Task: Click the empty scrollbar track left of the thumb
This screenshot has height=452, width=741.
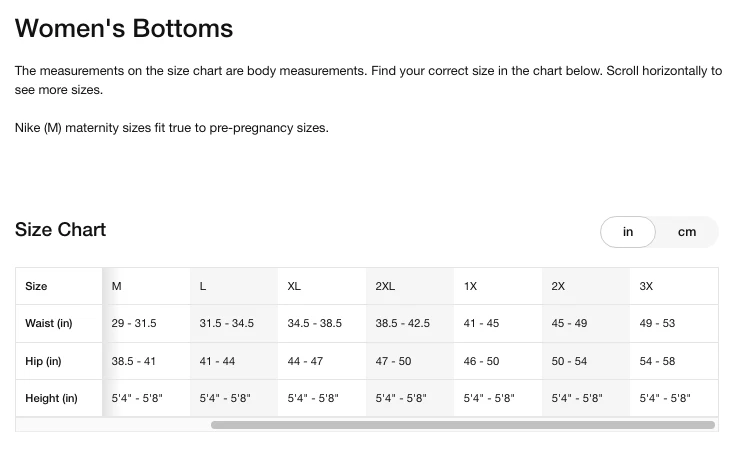Action: (113, 425)
